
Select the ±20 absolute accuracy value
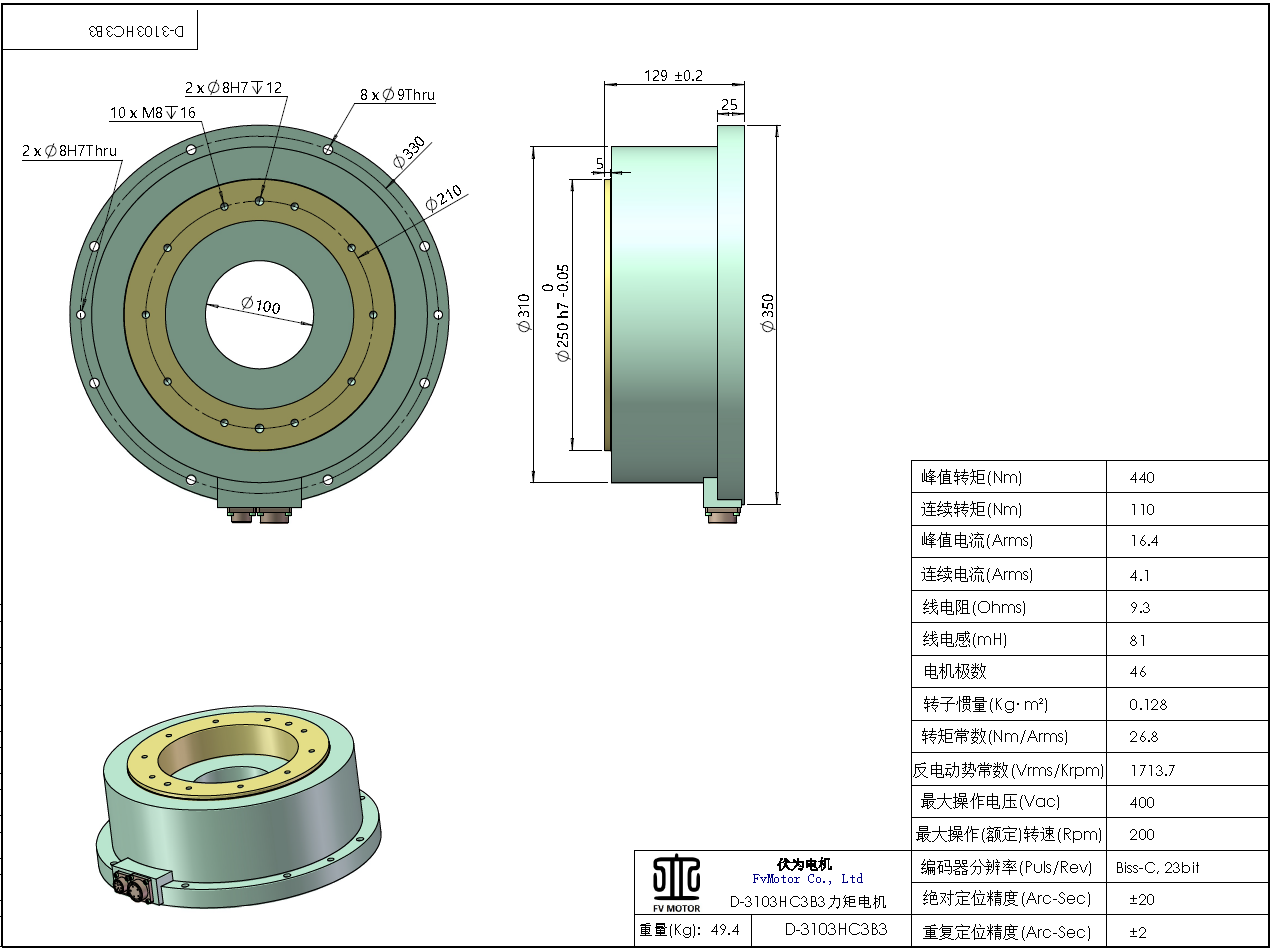(1142, 900)
